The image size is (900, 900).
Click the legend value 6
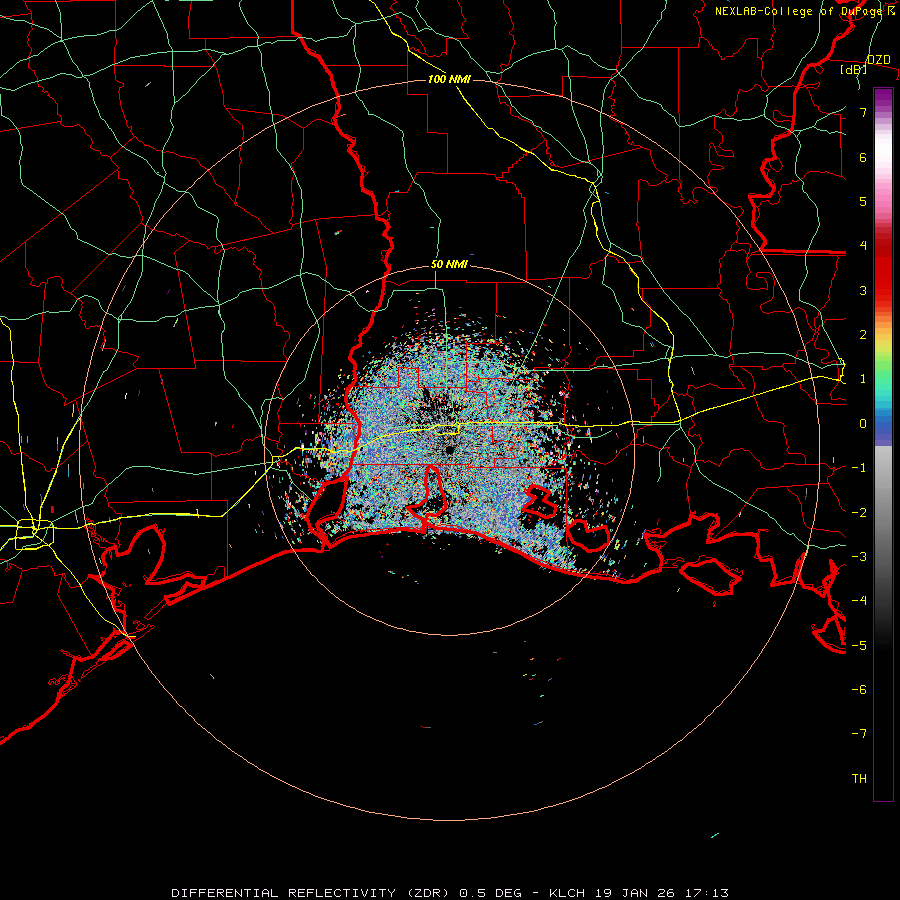point(863,157)
